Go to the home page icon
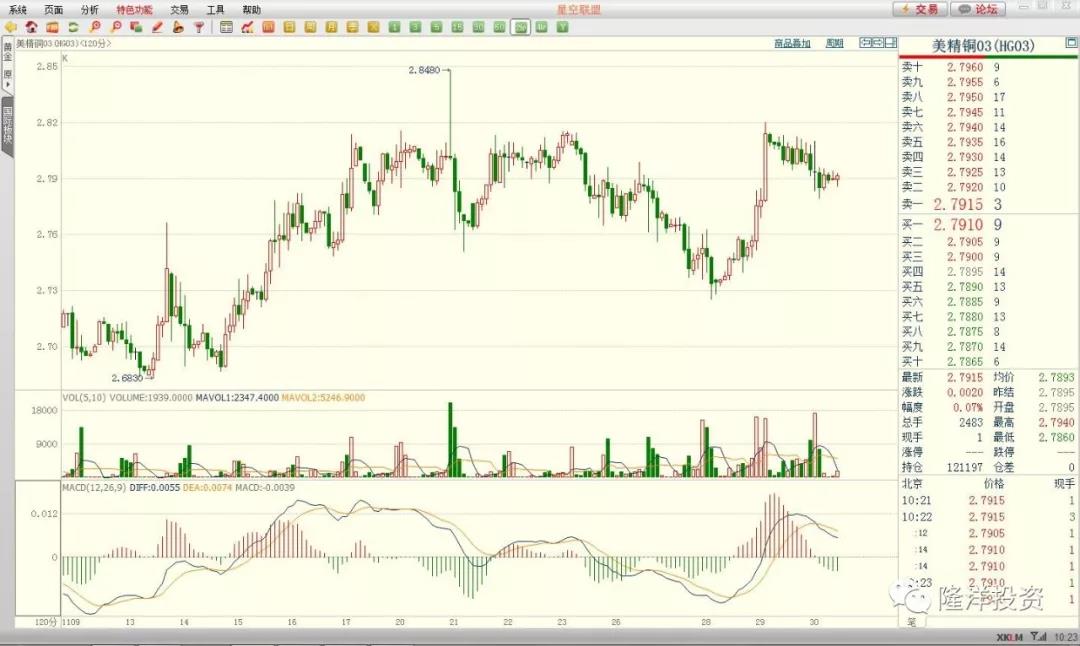This screenshot has width=1080, height=646. pos(31,28)
